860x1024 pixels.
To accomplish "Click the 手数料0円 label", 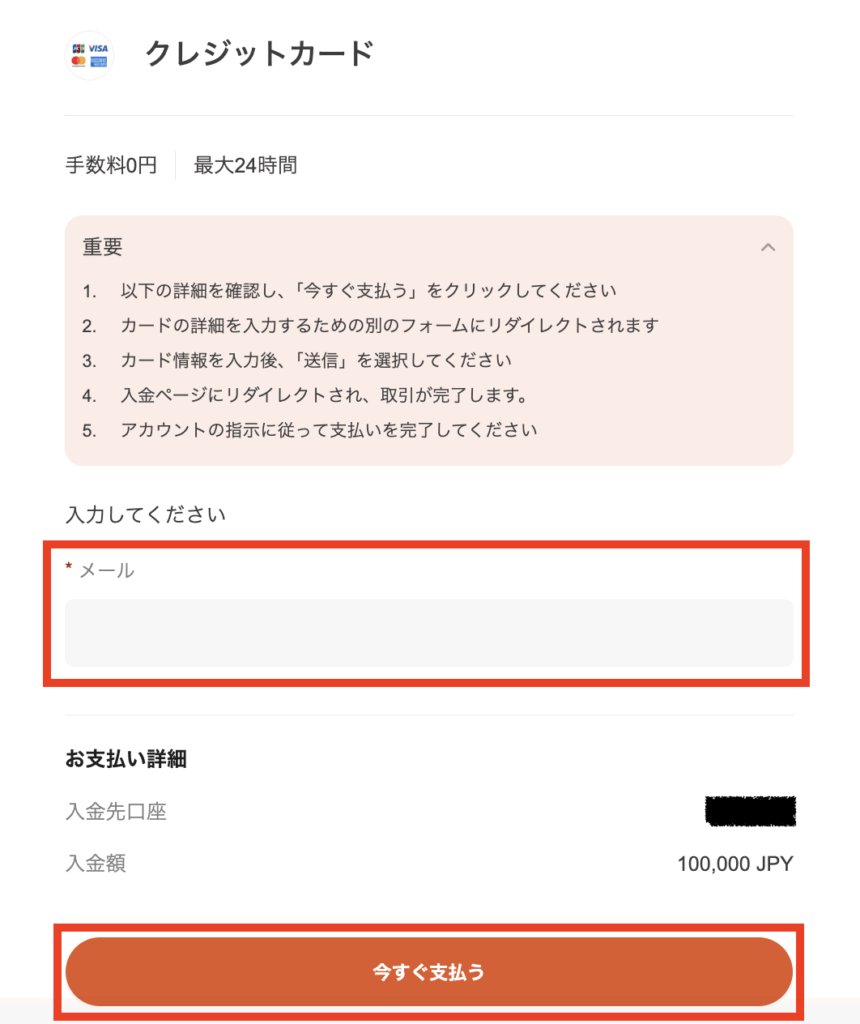I will (111, 165).
